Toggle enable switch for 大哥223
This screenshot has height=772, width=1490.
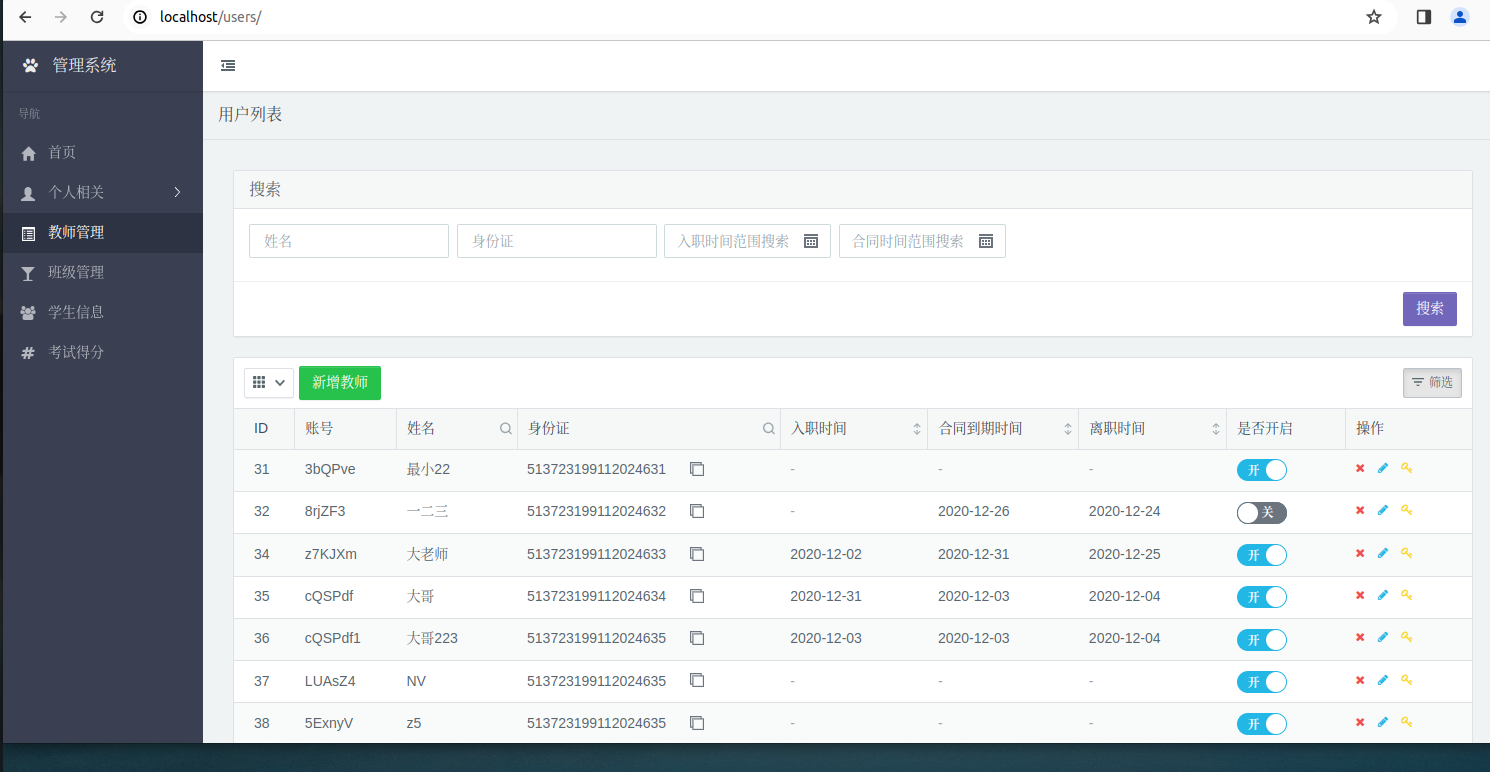(x=1262, y=639)
